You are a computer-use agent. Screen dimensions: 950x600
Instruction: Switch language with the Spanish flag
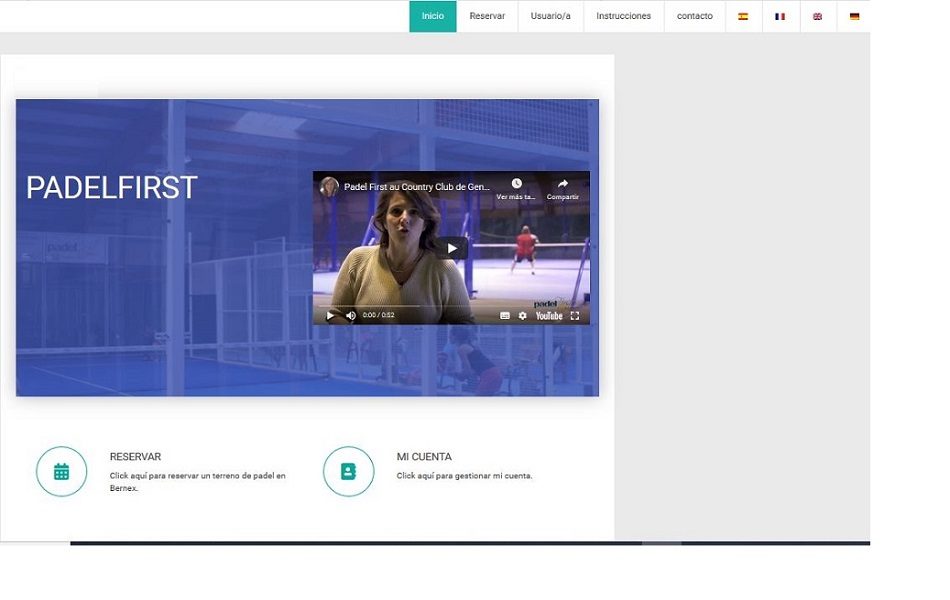(x=743, y=16)
